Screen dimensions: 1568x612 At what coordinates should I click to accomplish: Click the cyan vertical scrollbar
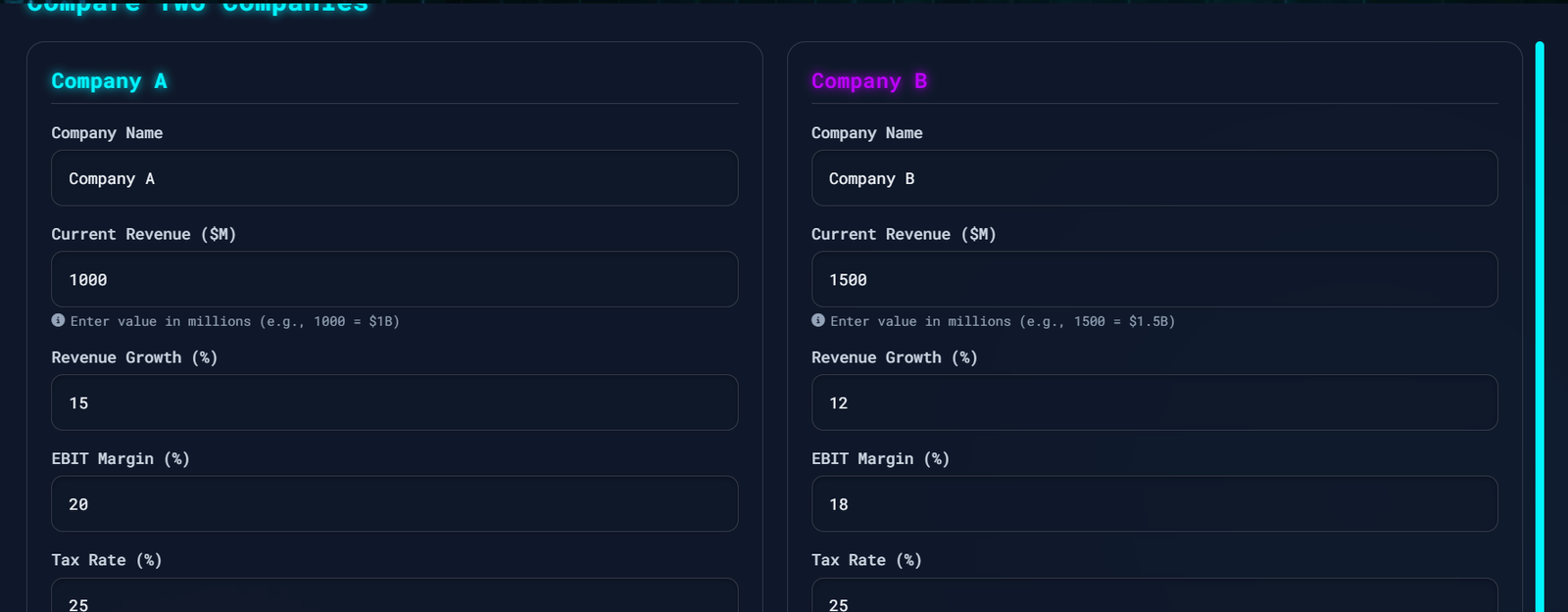[1540, 323]
